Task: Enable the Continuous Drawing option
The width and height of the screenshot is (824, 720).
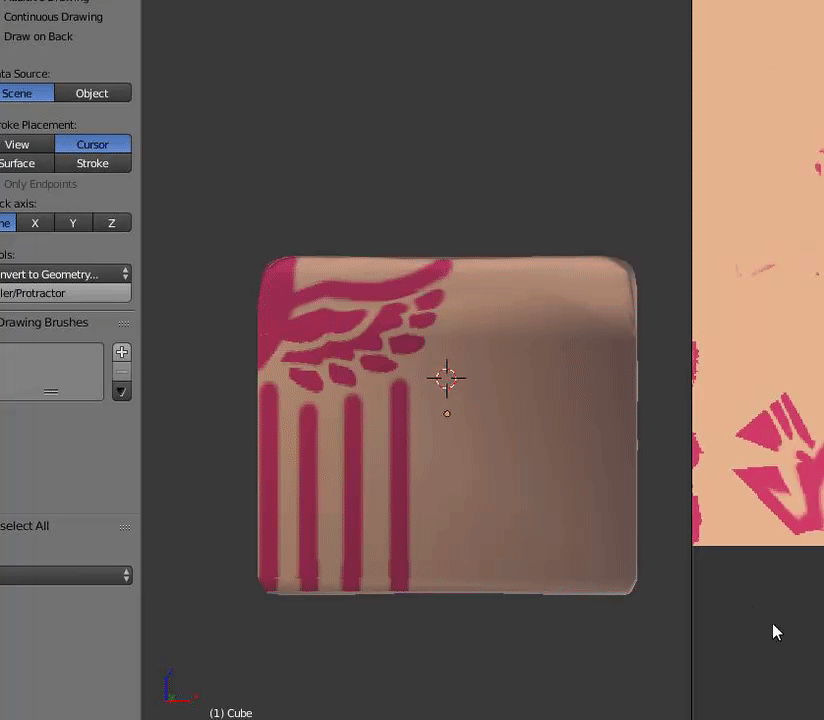Action: click(53, 17)
